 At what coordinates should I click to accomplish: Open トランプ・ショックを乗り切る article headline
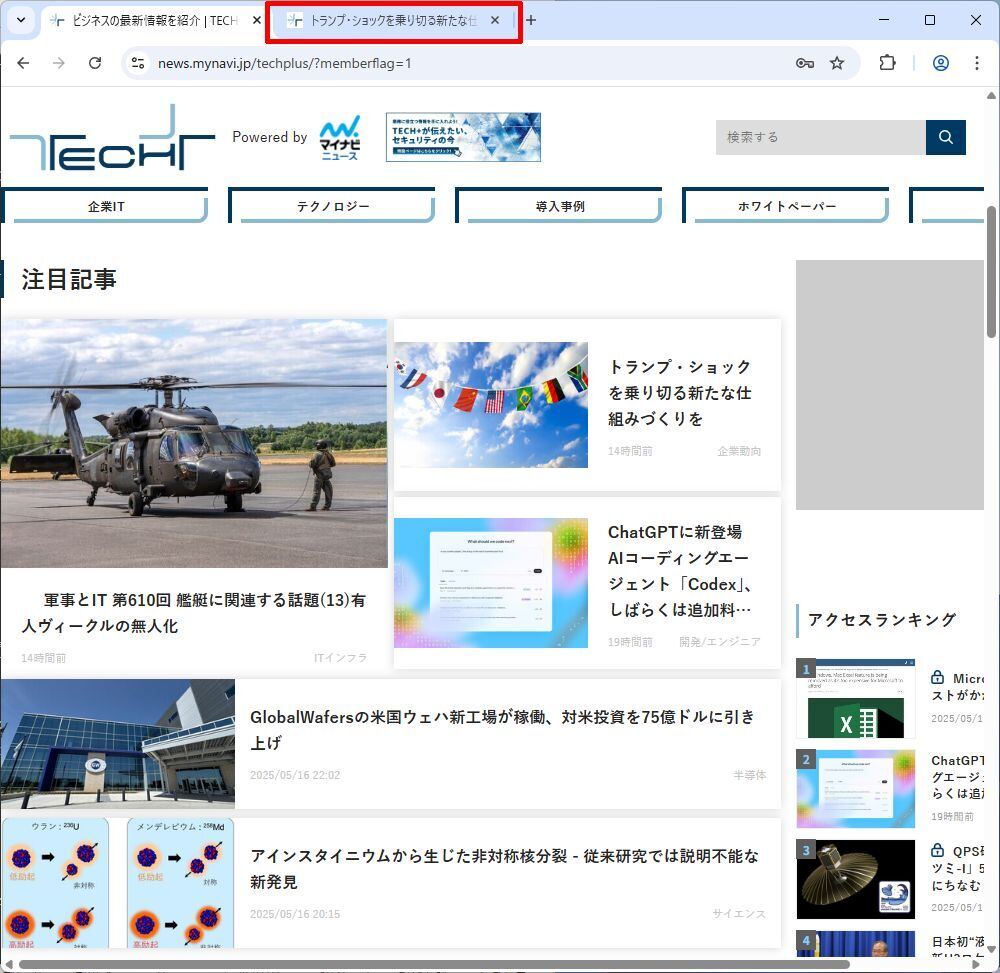(680, 393)
